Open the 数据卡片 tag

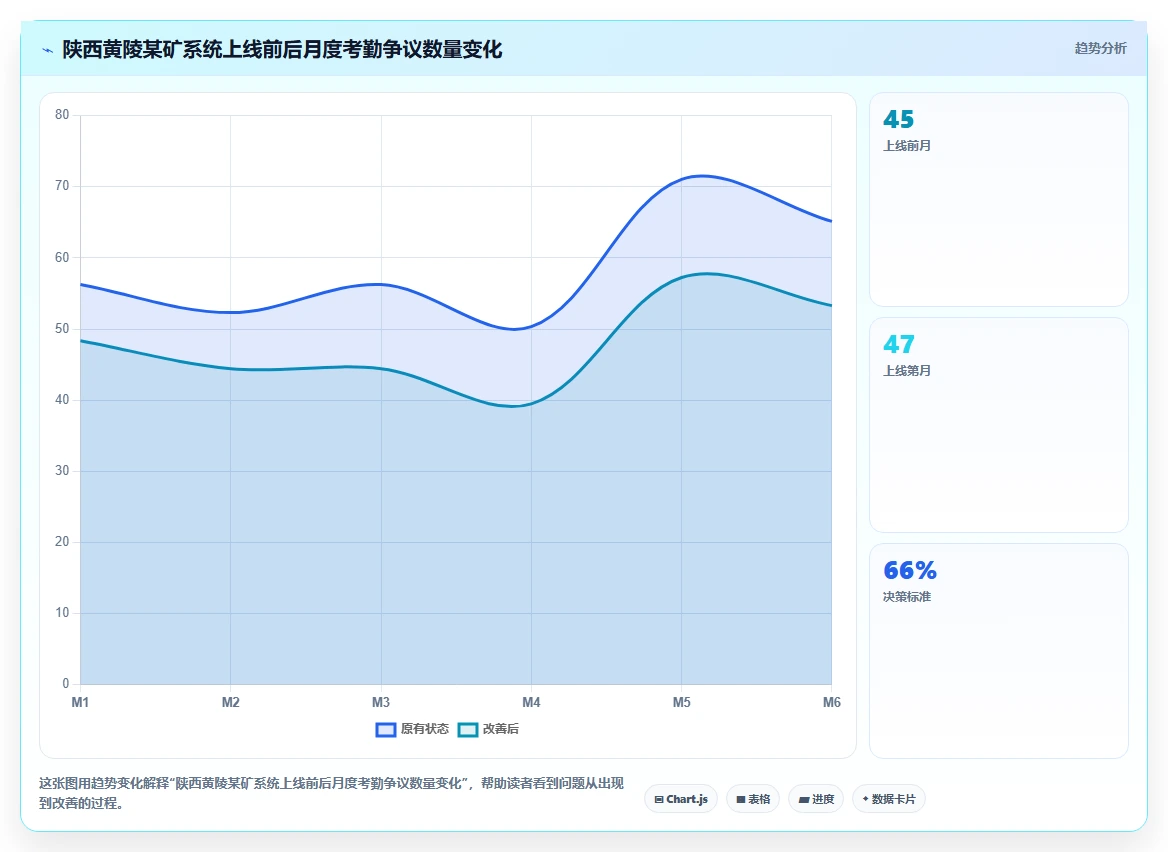[889, 799]
